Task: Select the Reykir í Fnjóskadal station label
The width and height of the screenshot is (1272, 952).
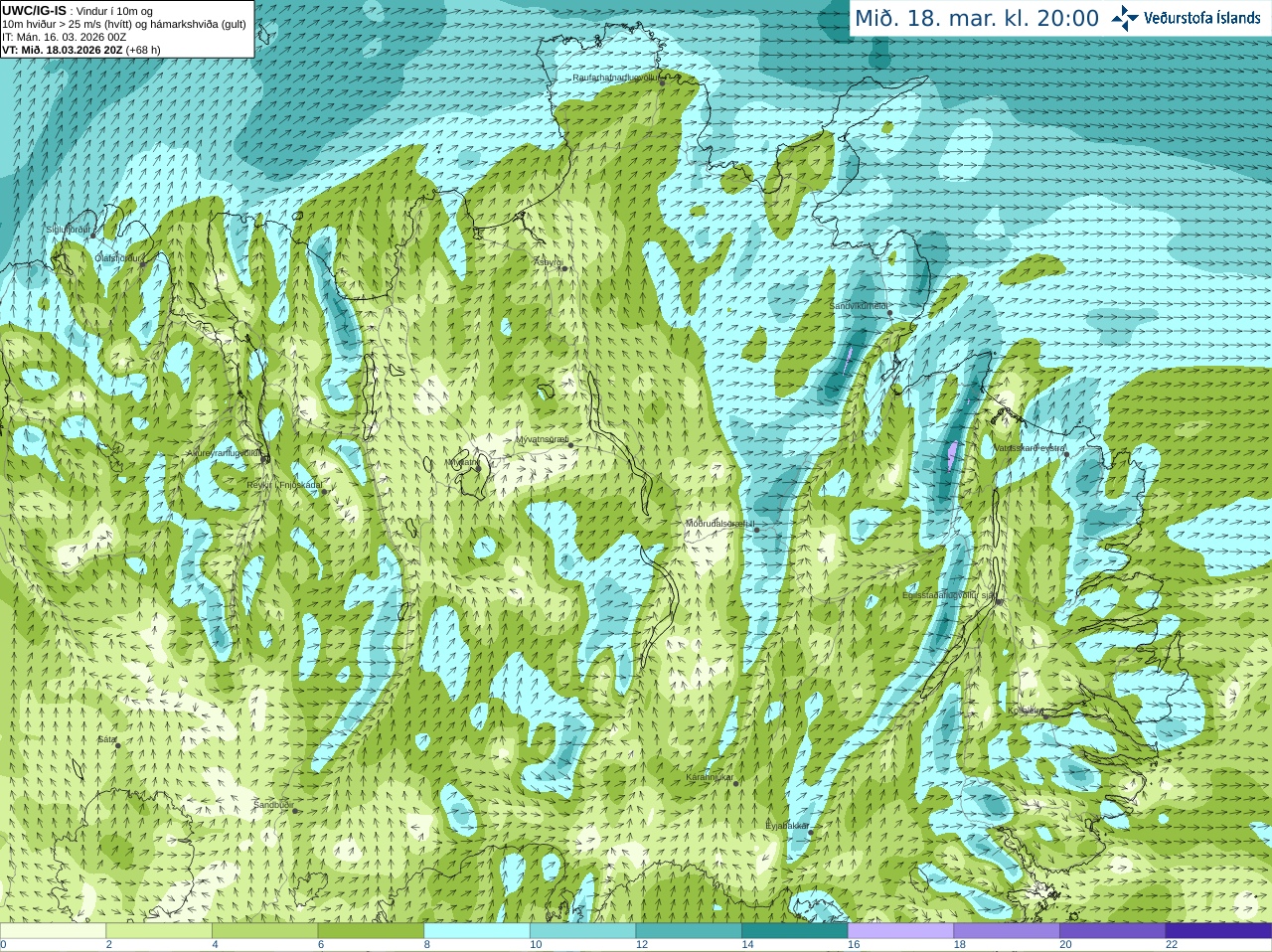Action: click(284, 485)
